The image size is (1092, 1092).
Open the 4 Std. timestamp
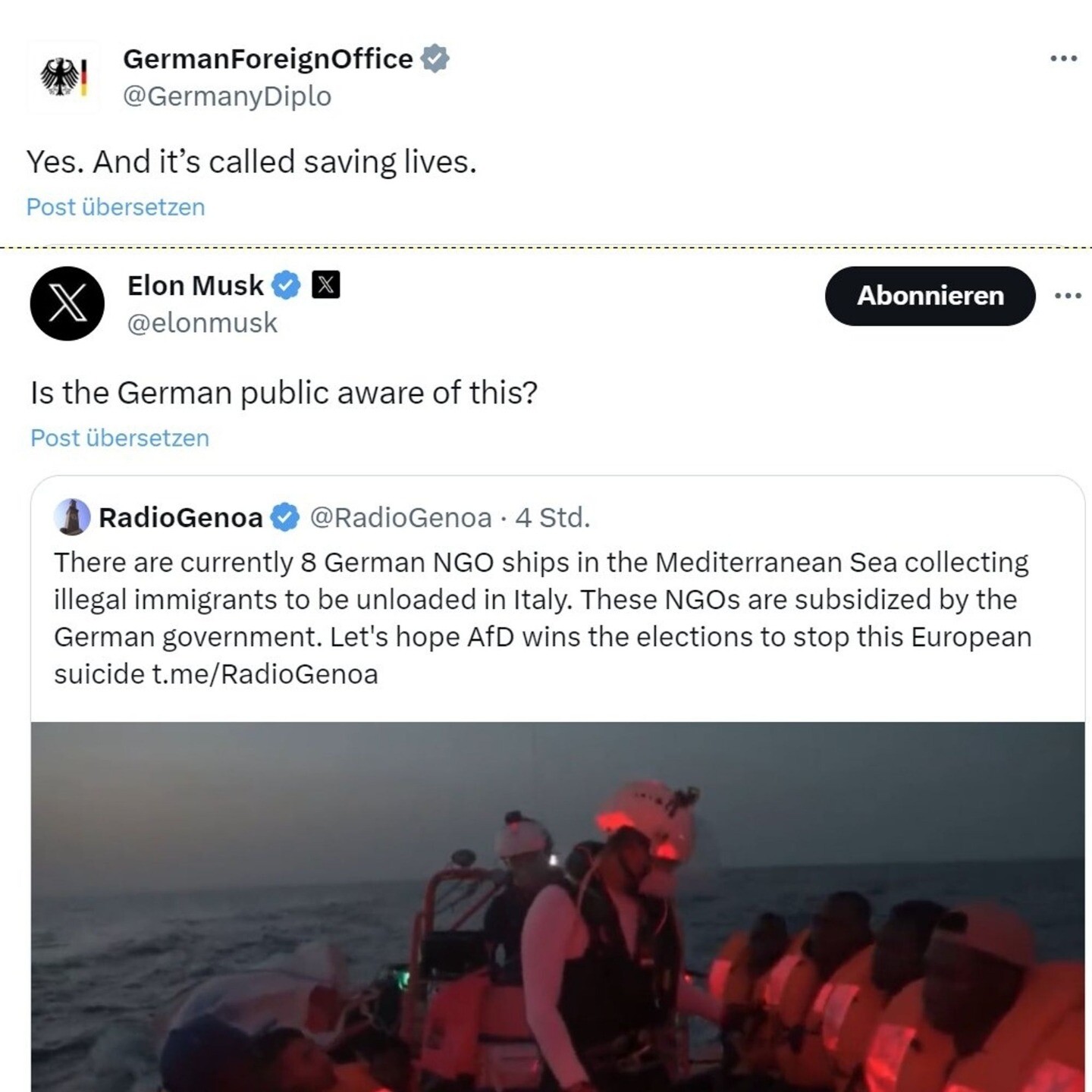(553, 518)
